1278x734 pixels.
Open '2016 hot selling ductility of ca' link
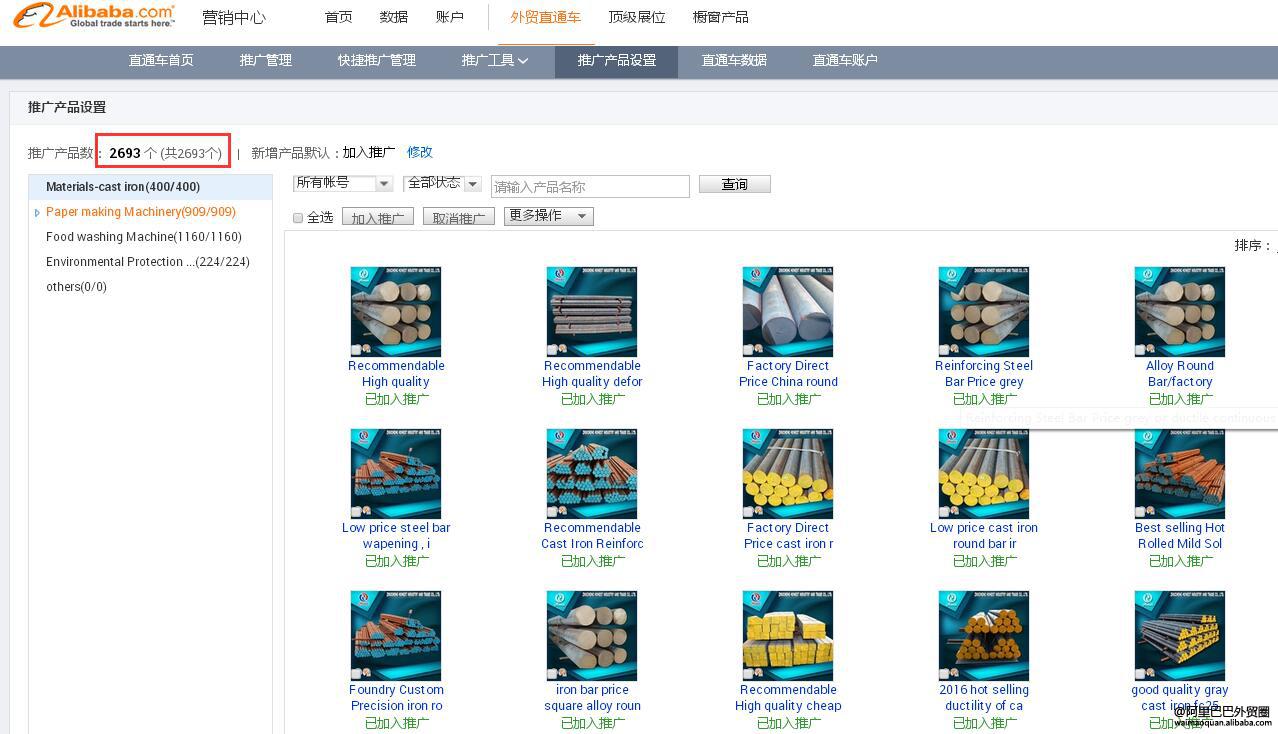pyautogui.click(x=984, y=698)
